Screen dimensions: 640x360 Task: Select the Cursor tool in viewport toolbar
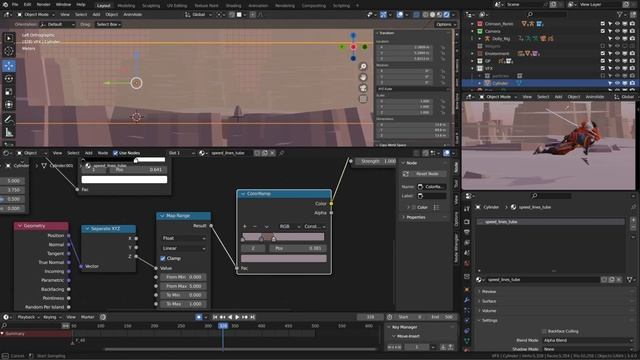click(9, 51)
